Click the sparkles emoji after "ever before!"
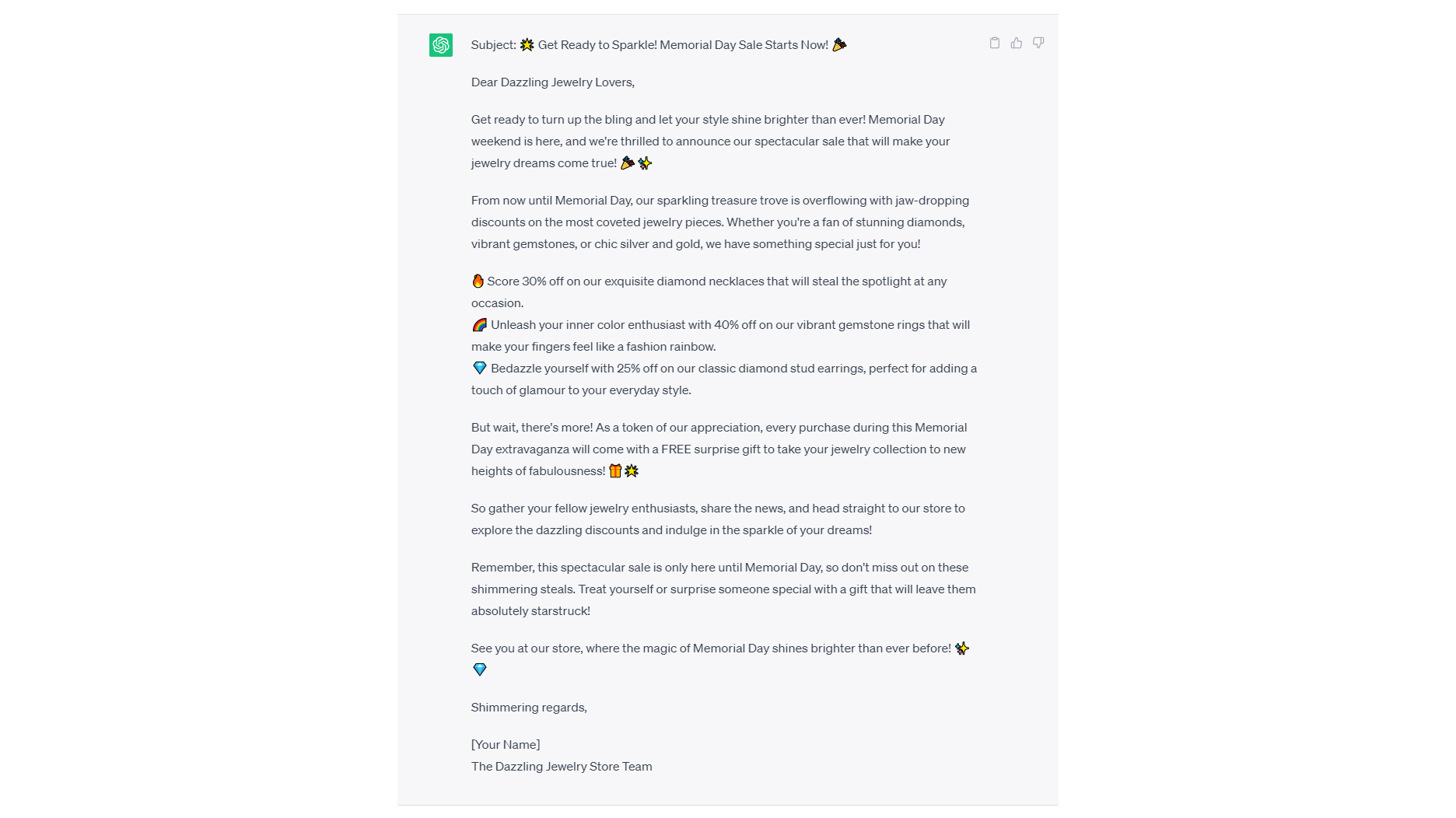The height and width of the screenshot is (818, 1456). pos(962,648)
